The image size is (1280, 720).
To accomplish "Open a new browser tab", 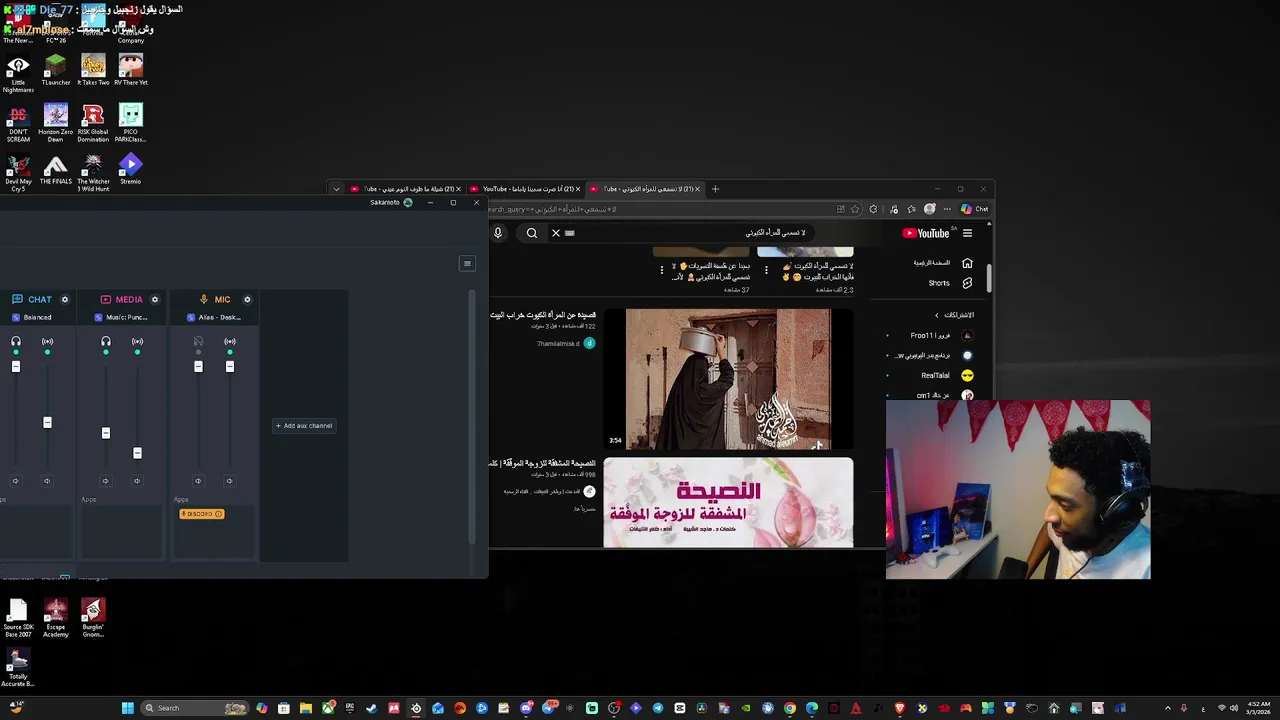I will click(715, 189).
